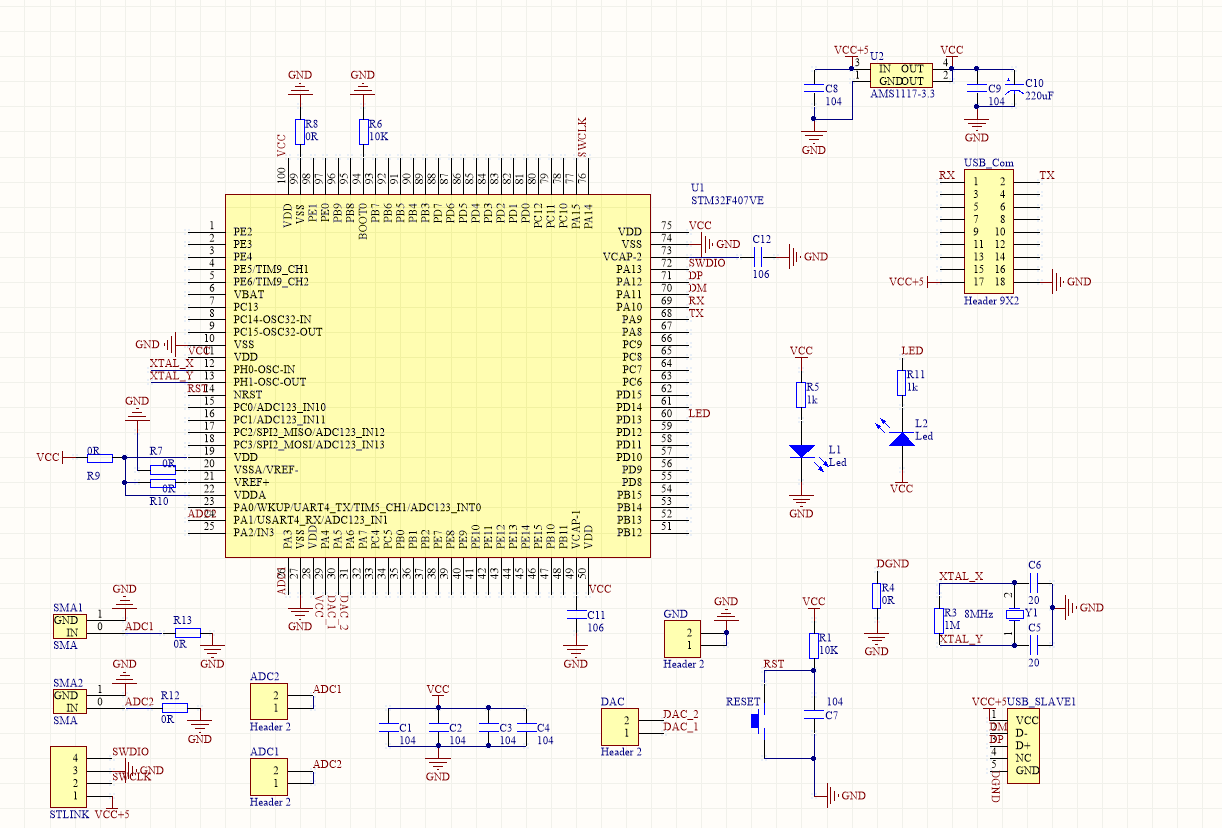Select the SMA1 connector symbol
Image resolution: width=1222 pixels, height=828 pixels.
pos(69,627)
